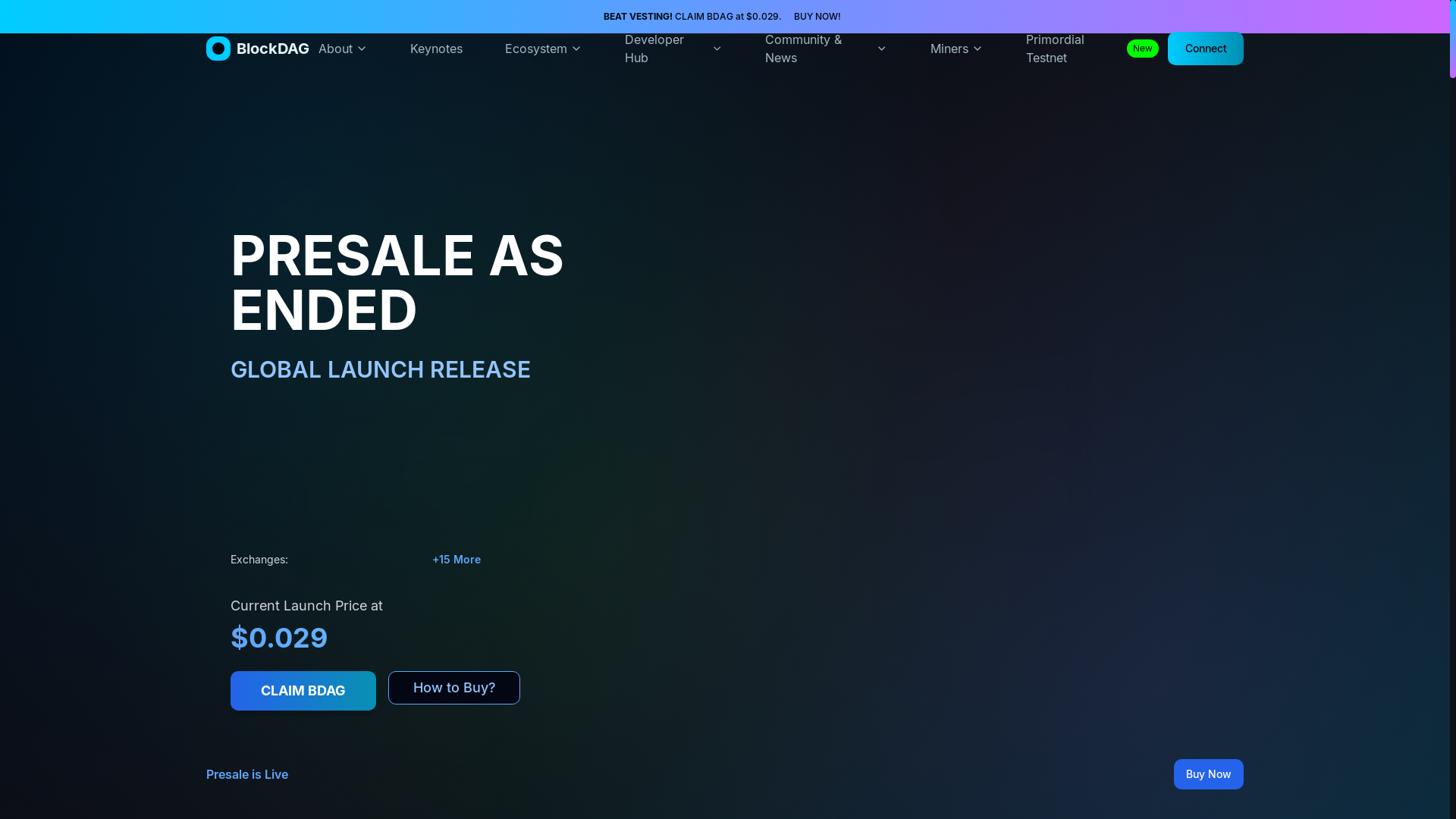Click the Ecosystem chevron arrow
1456x819 pixels.
[x=576, y=49]
